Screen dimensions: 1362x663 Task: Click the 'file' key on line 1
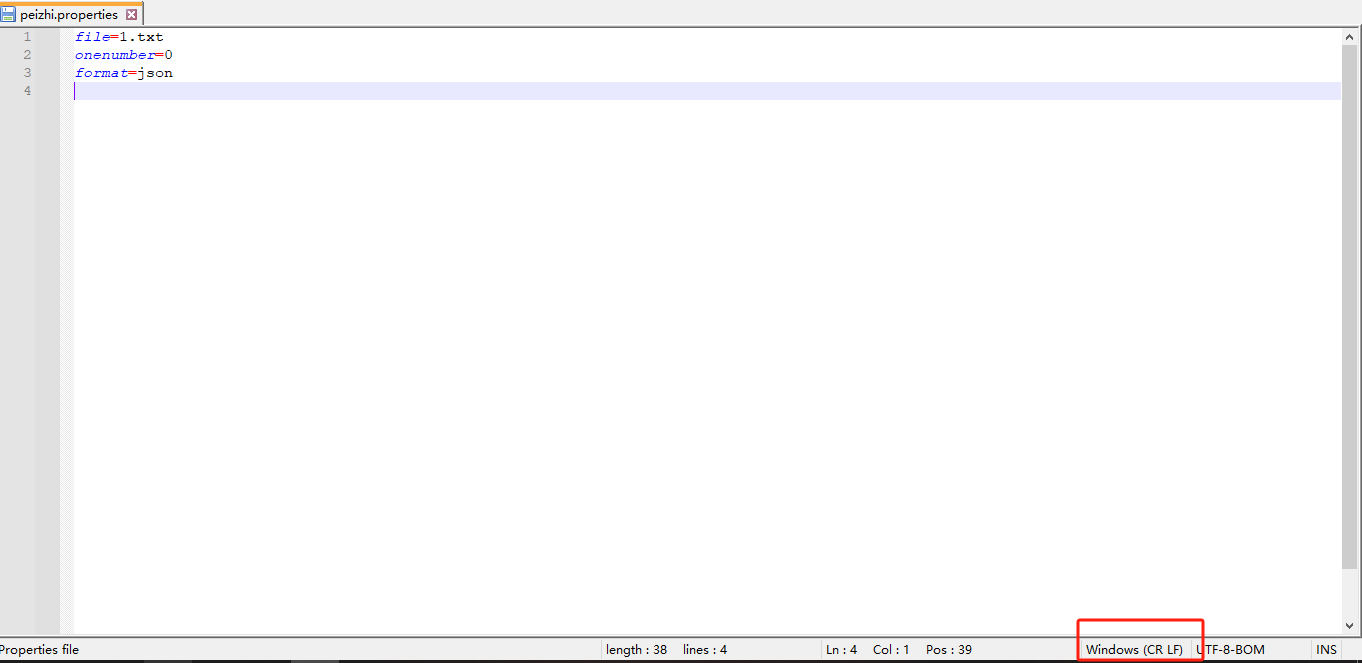click(x=92, y=37)
